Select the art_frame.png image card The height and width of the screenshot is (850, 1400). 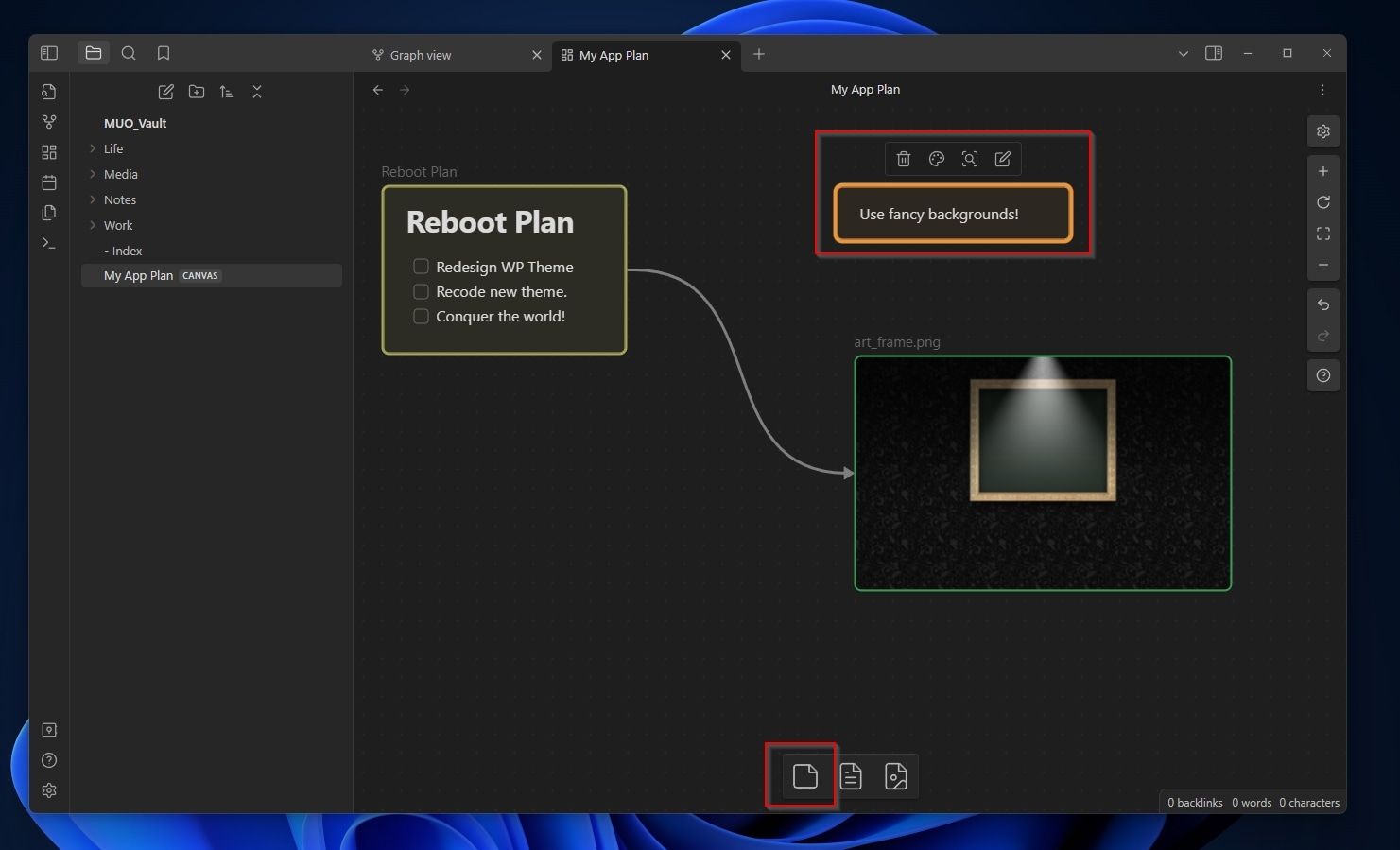[x=1043, y=473]
